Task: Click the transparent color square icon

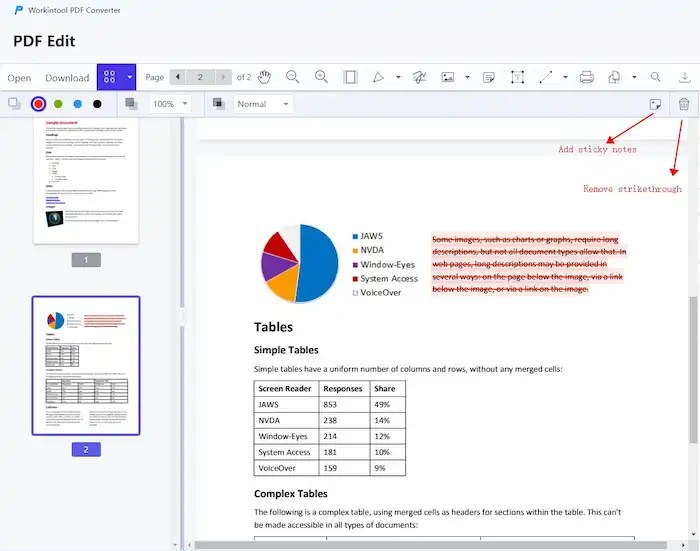Action: point(14,104)
